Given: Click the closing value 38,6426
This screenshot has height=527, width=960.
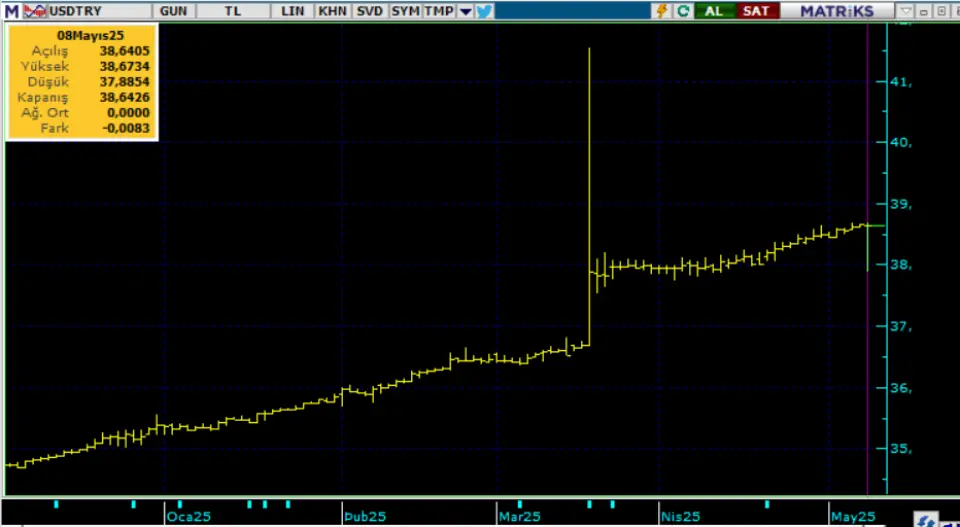Looking at the screenshot, I should 124,97.
